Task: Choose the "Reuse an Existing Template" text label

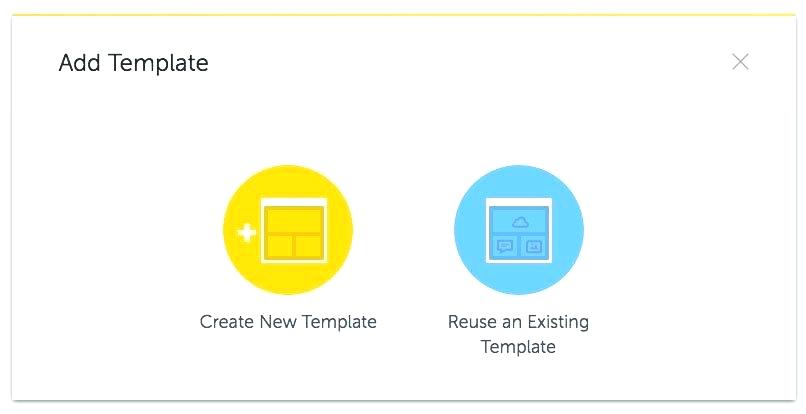Action: 518,334
